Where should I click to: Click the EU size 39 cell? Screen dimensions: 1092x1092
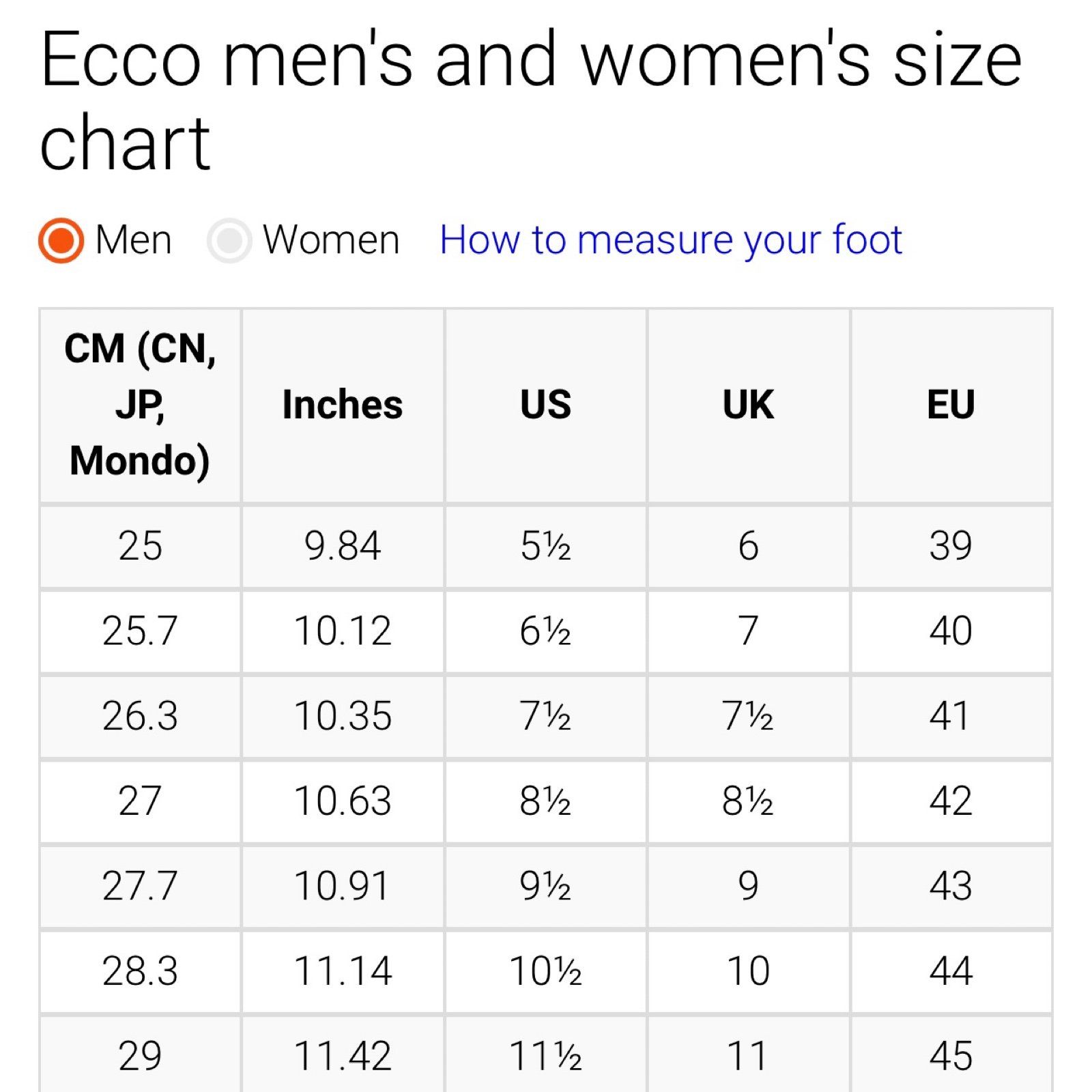click(x=951, y=546)
